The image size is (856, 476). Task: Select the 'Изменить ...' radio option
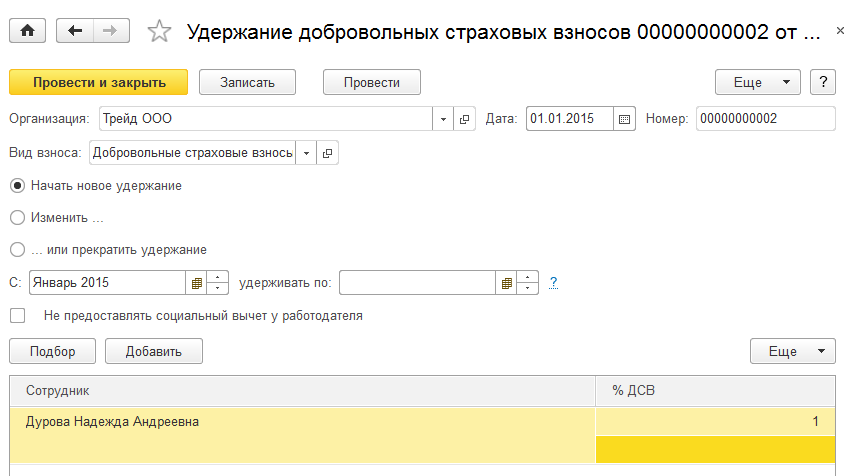(17, 217)
